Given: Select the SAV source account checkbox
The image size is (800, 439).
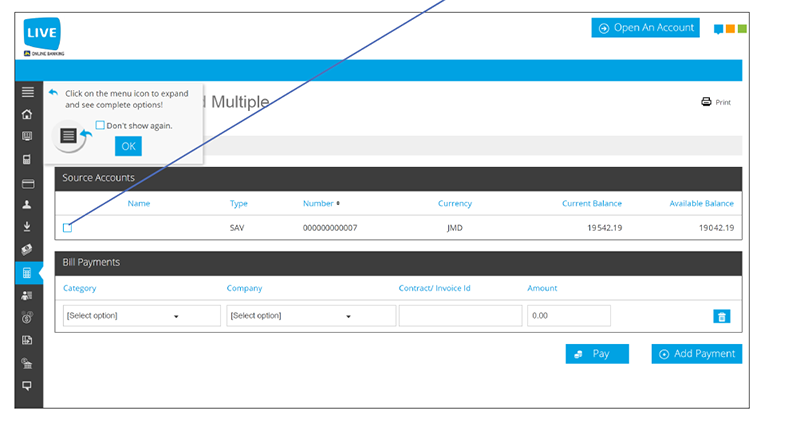Looking at the screenshot, I should pos(67,228).
